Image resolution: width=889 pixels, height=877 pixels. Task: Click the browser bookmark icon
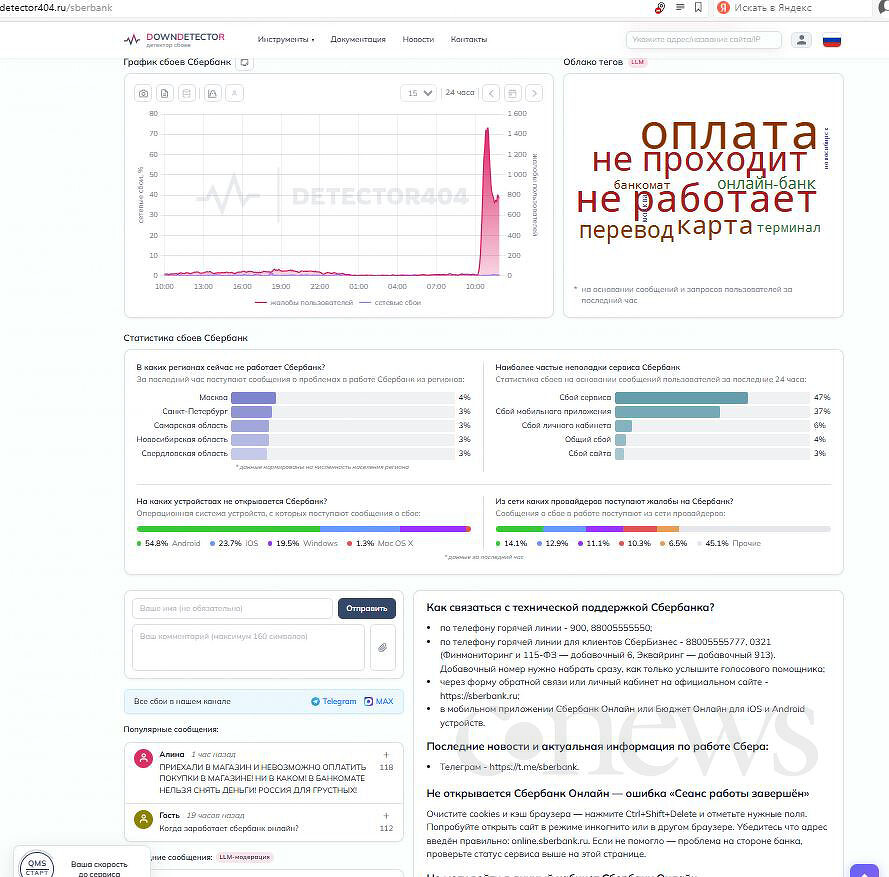coord(698,8)
